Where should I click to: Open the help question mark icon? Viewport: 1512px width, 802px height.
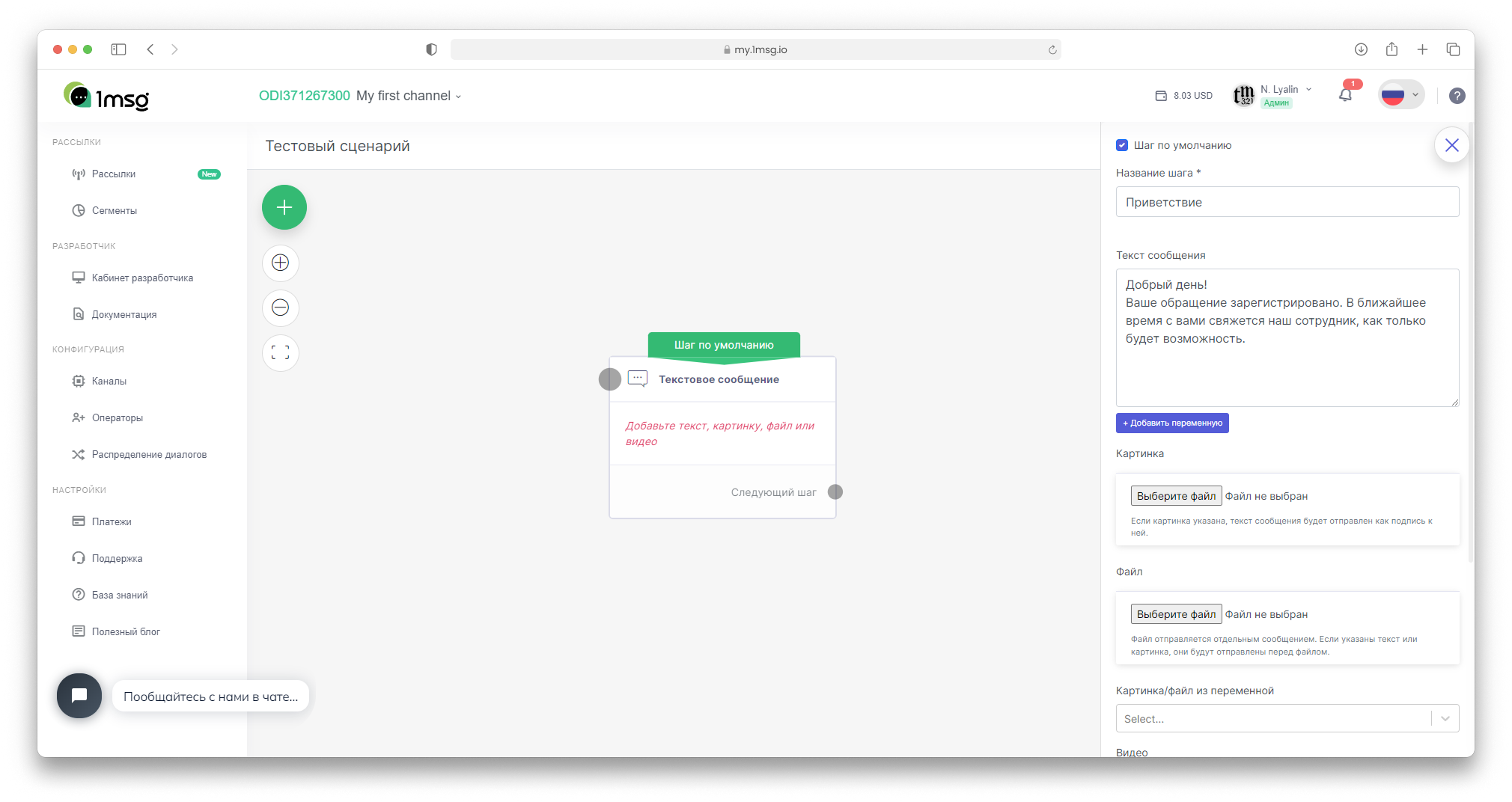(1457, 96)
